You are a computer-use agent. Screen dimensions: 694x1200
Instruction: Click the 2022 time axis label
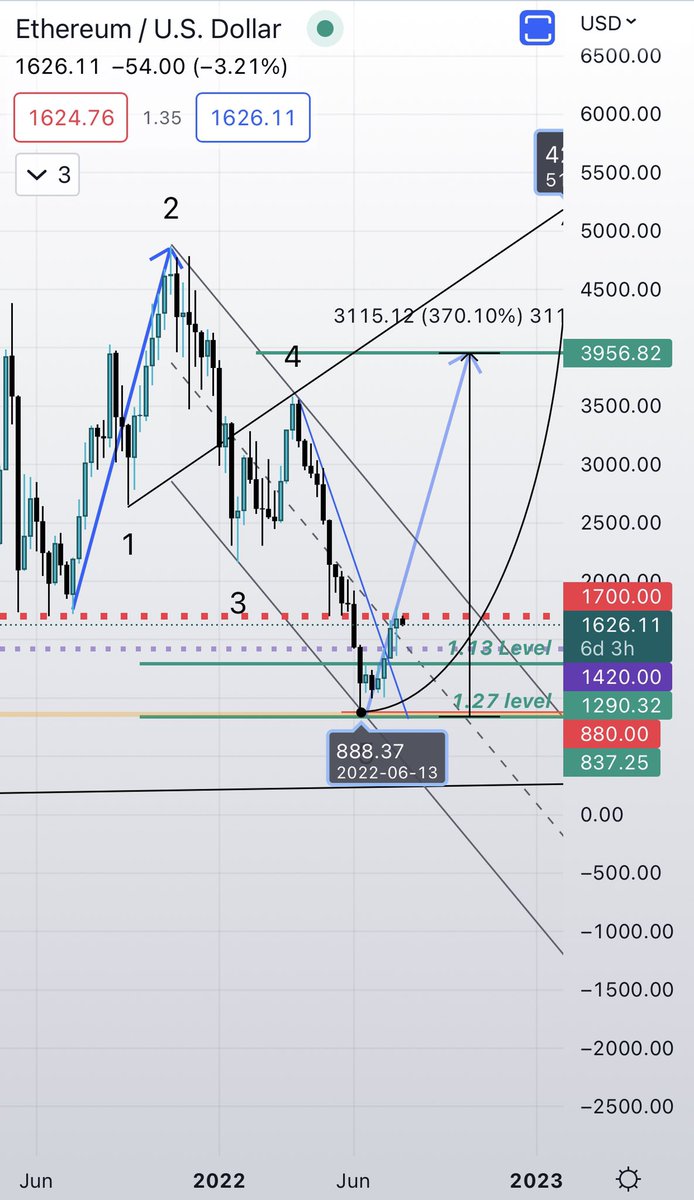pos(219,1180)
